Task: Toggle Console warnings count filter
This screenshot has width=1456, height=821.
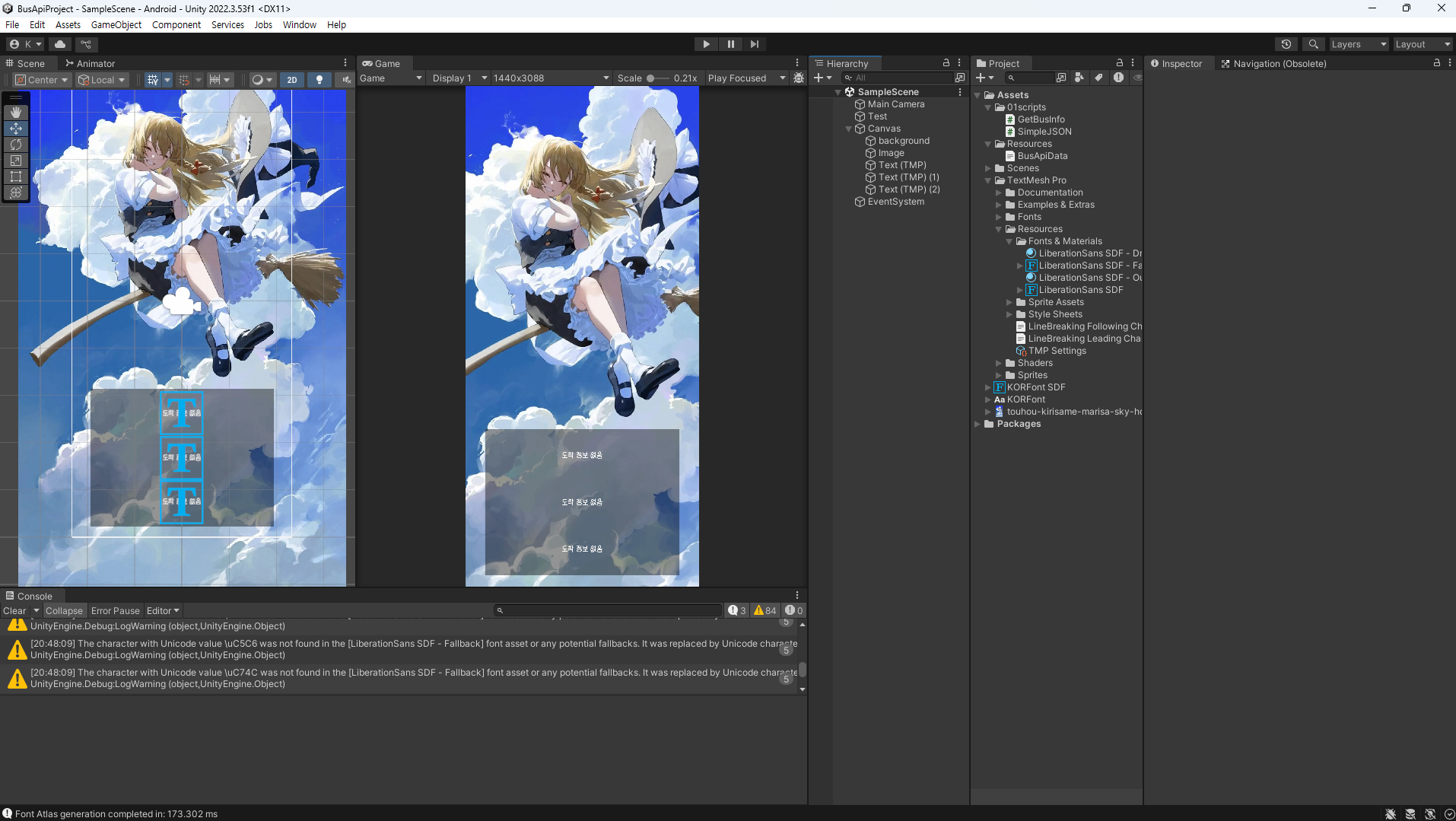Action: click(x=765, y=611)
